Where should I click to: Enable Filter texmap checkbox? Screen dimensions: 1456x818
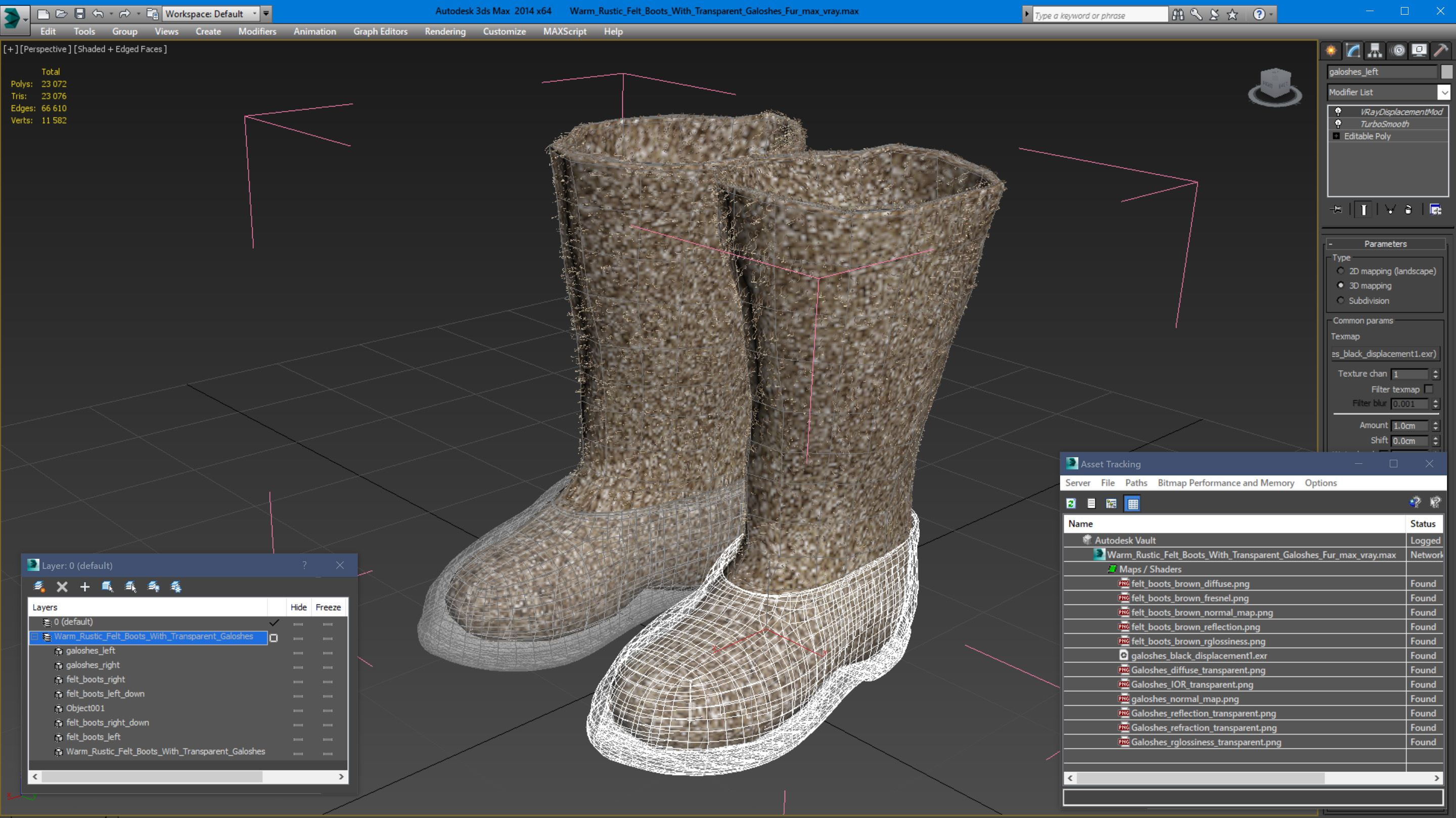[1428, 389]
